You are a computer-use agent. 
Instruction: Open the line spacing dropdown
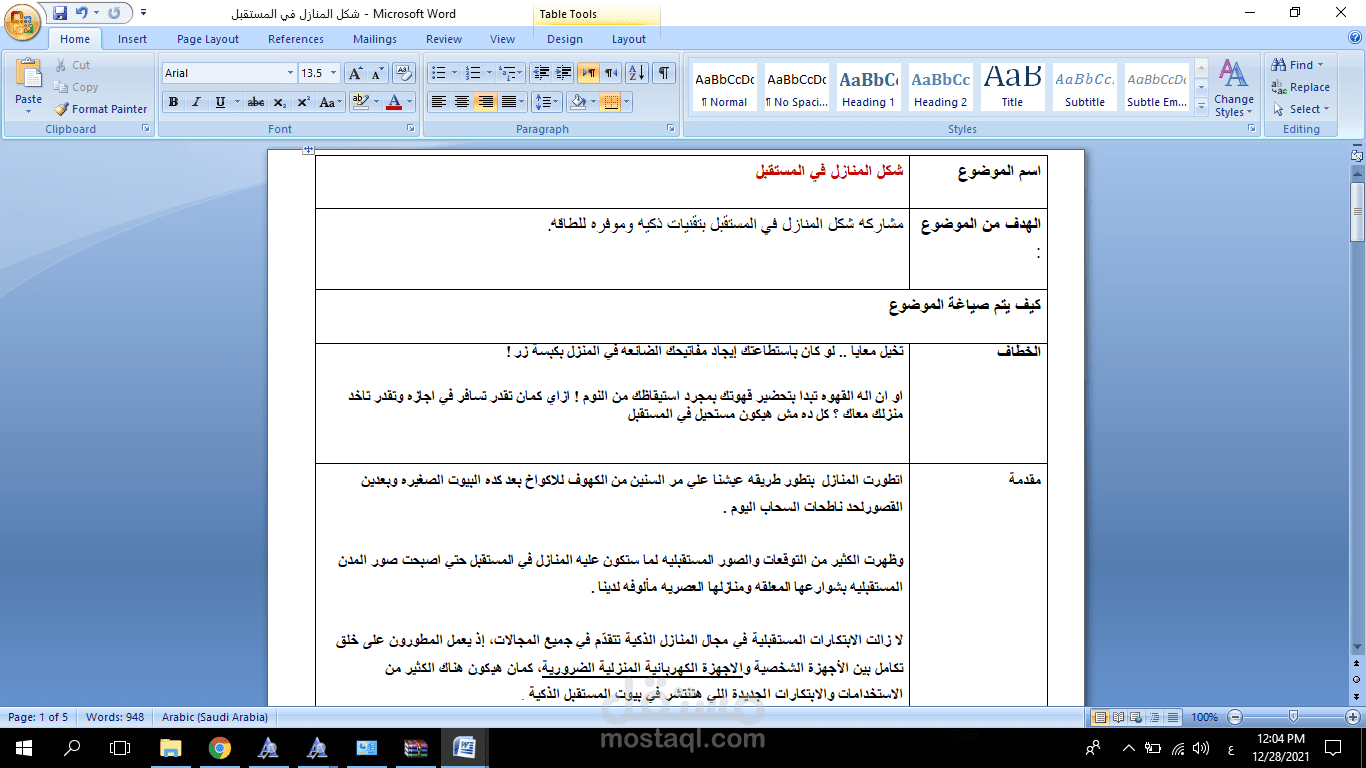point(547,102)
